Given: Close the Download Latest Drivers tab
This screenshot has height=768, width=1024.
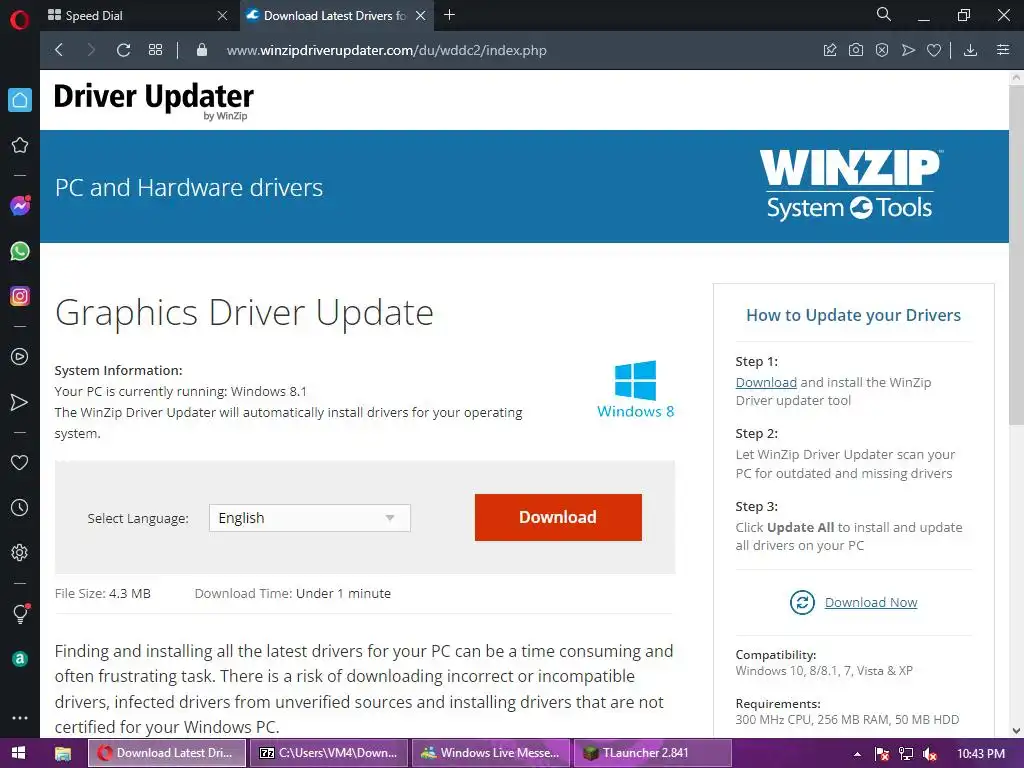Looking at the screenshot, I should click(x=421, y=16).
